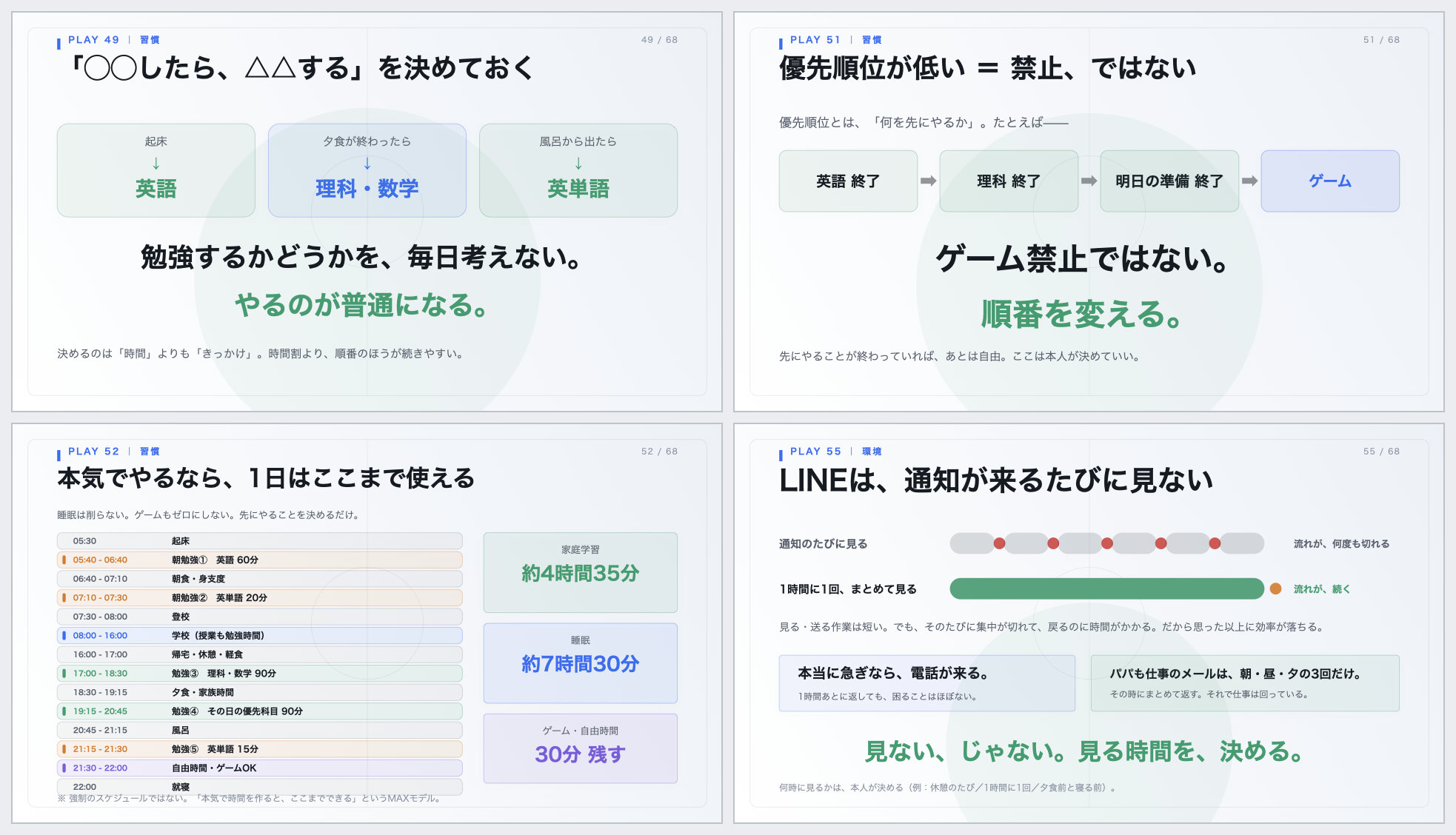Click the 06:40 - 07:10 朝食・身支度 row

coord(260,579)
